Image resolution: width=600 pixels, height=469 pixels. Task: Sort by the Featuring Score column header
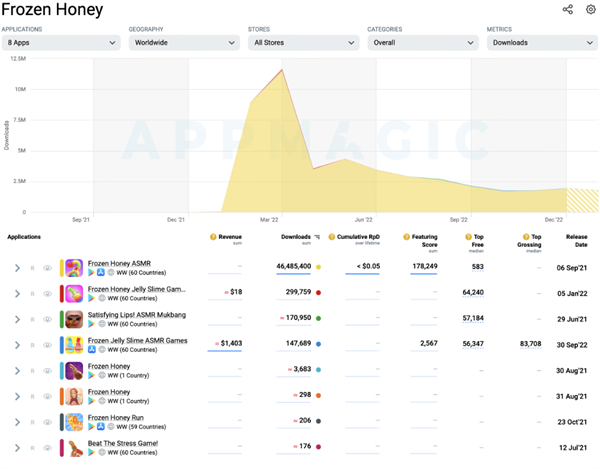tap(424, 241)
